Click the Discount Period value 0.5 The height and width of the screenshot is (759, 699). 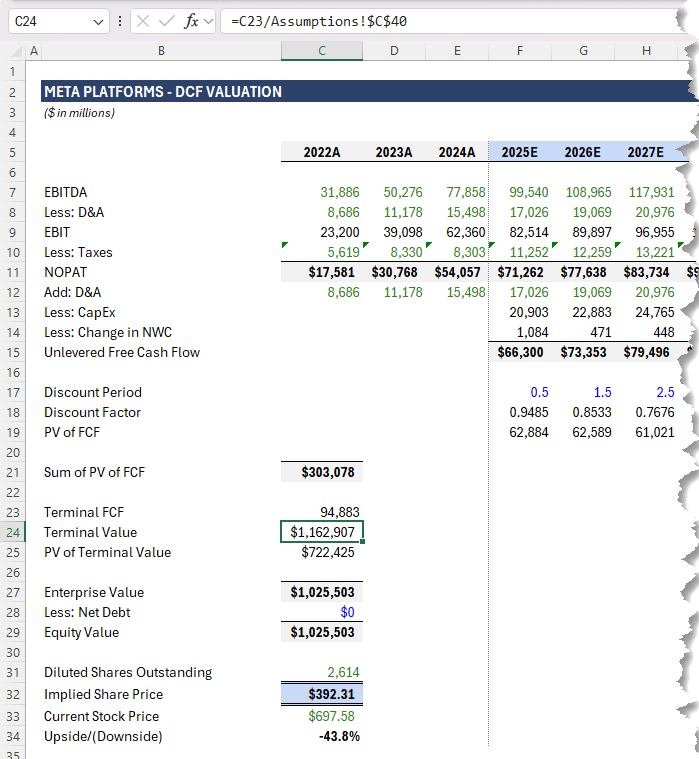tap(539, 392)
